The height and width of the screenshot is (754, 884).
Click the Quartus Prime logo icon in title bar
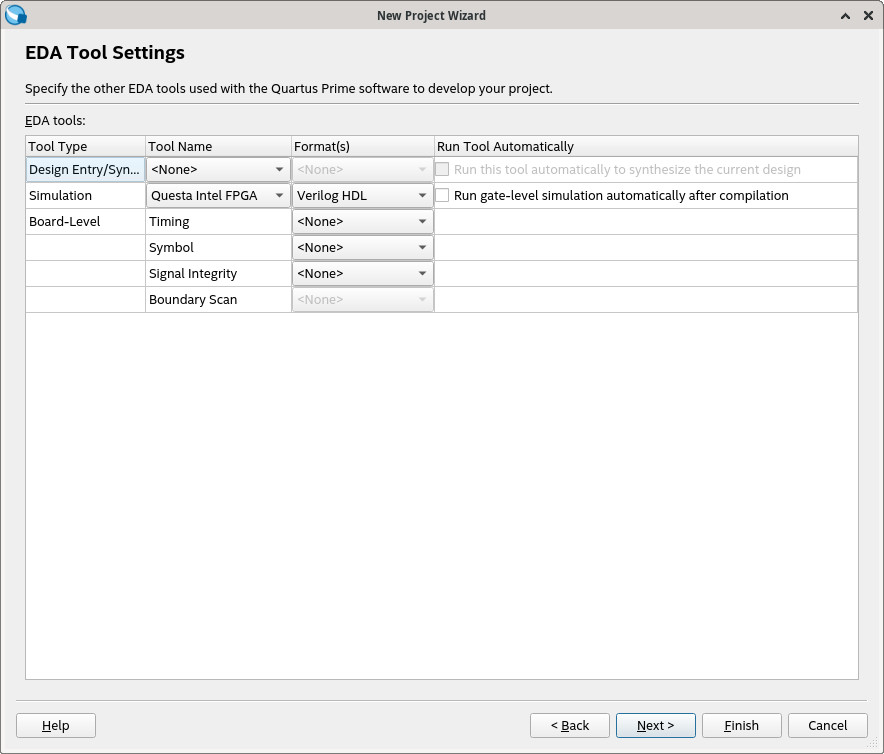15,15
